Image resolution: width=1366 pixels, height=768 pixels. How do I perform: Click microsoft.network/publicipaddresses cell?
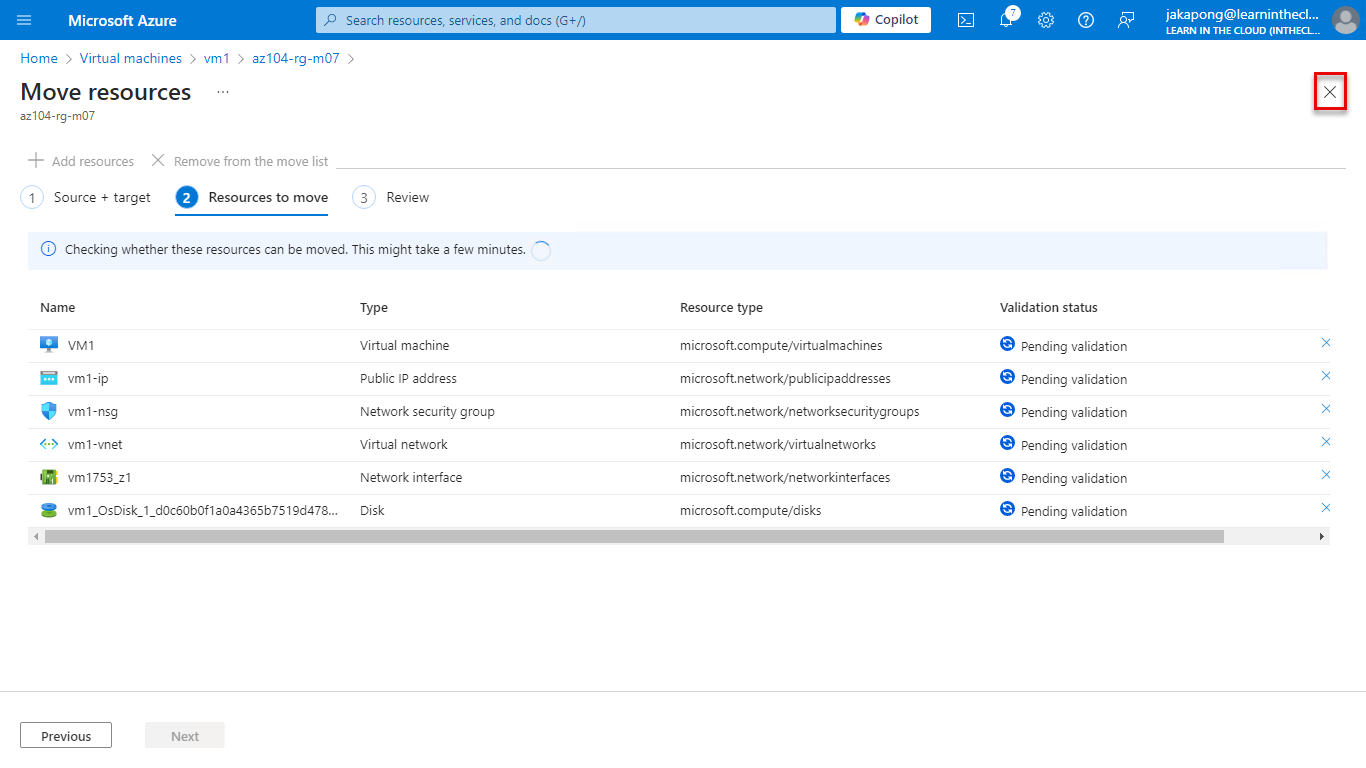785,379
